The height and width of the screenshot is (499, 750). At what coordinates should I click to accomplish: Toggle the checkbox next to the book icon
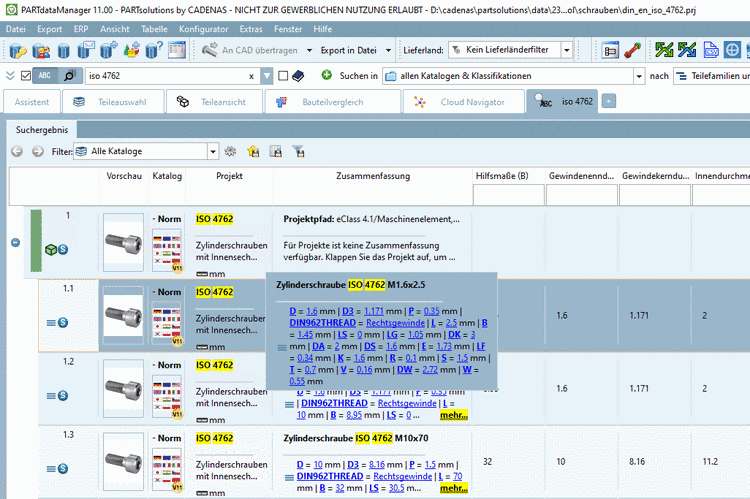point(284,76)
